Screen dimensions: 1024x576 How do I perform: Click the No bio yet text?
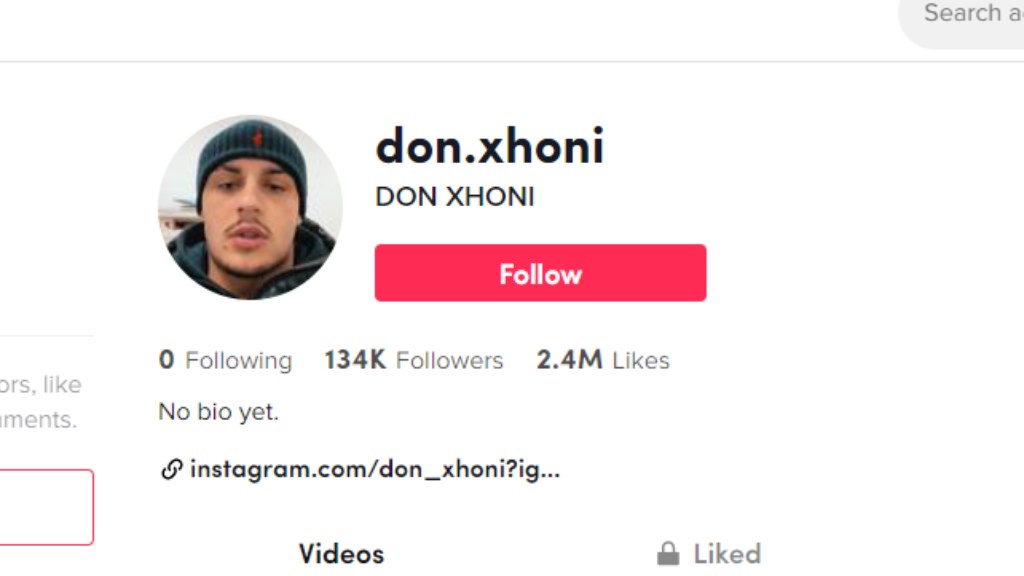(x=219, y=411)
